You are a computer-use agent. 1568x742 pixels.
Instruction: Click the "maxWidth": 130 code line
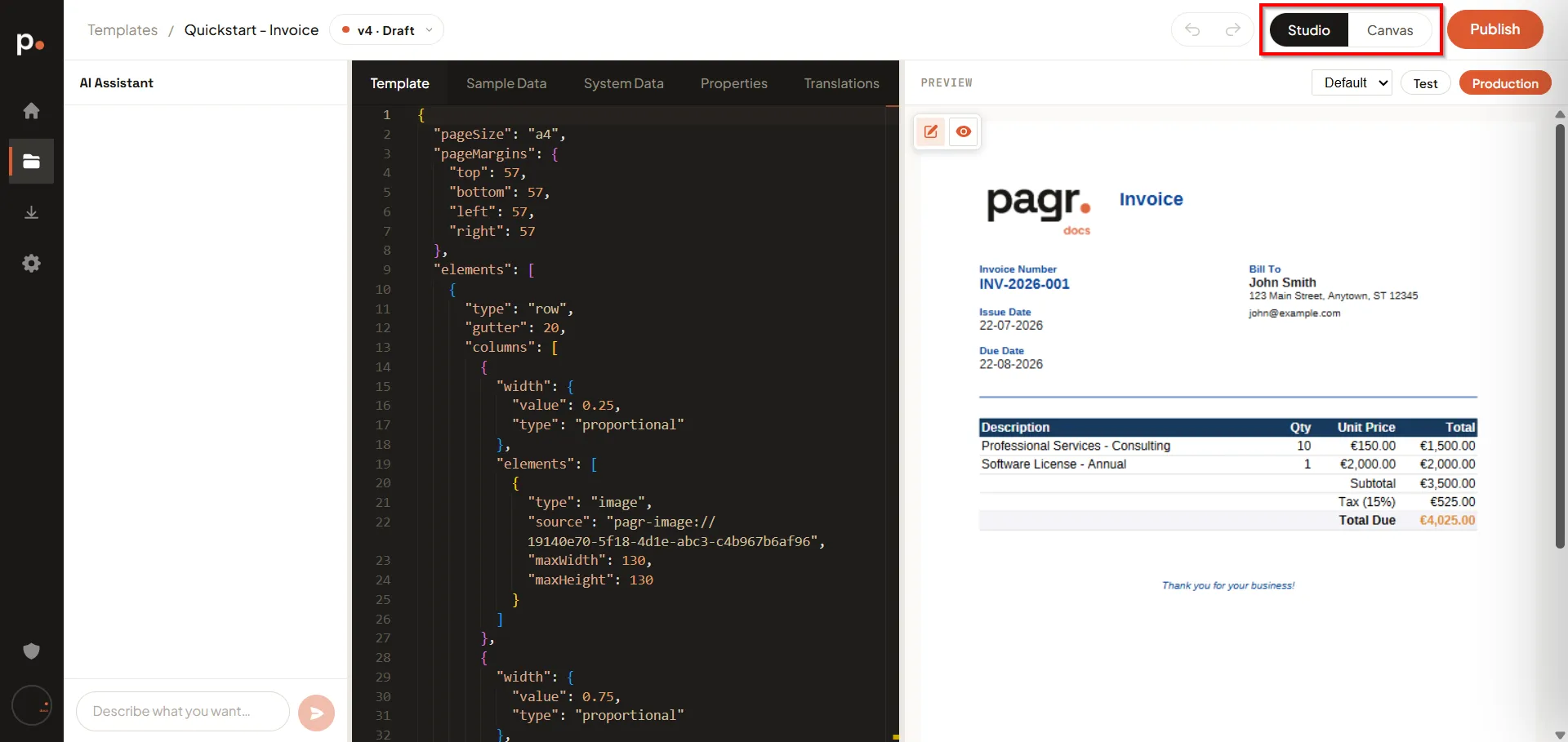(x=589, y=560)
